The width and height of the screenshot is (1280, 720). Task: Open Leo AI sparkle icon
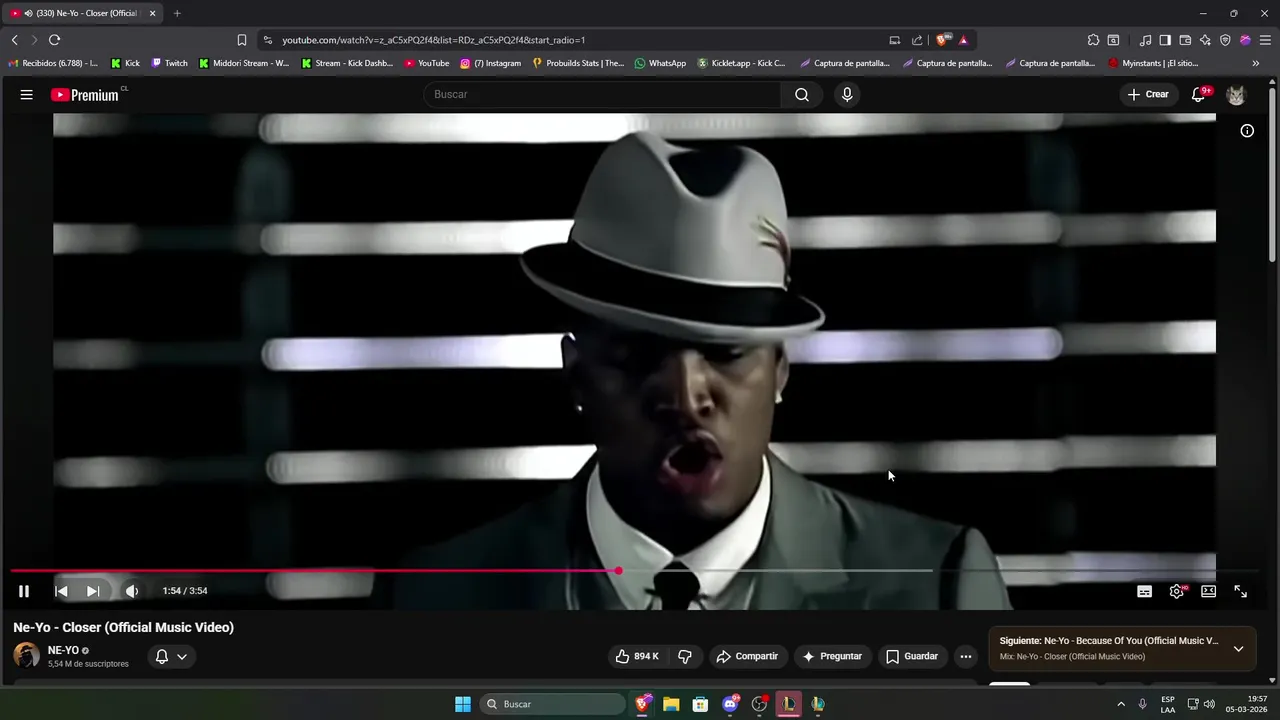tap(1205, 40)
